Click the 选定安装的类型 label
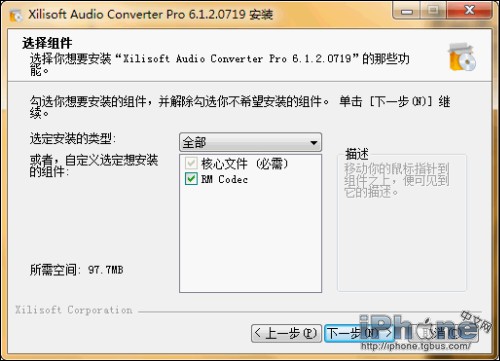Image resolution: width=500 pixels, height=361 pixels. 73,138
